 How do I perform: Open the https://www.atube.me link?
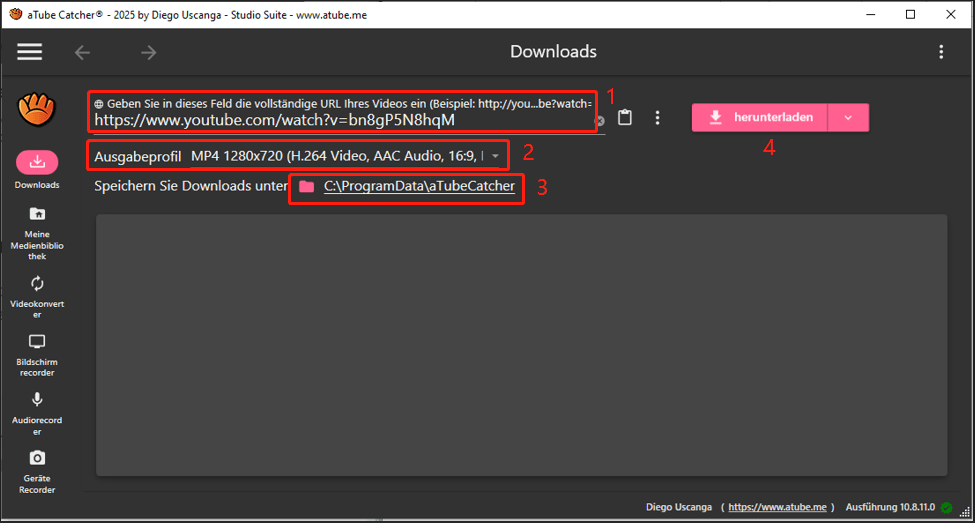click(x=777, y=507)
